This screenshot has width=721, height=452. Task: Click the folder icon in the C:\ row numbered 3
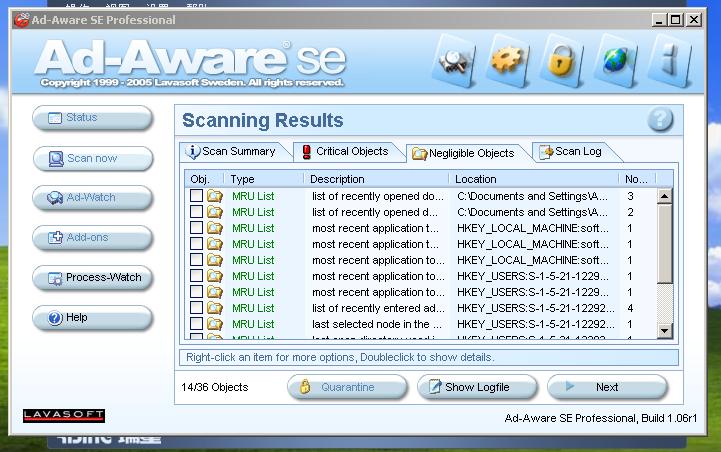pos(214,196)
